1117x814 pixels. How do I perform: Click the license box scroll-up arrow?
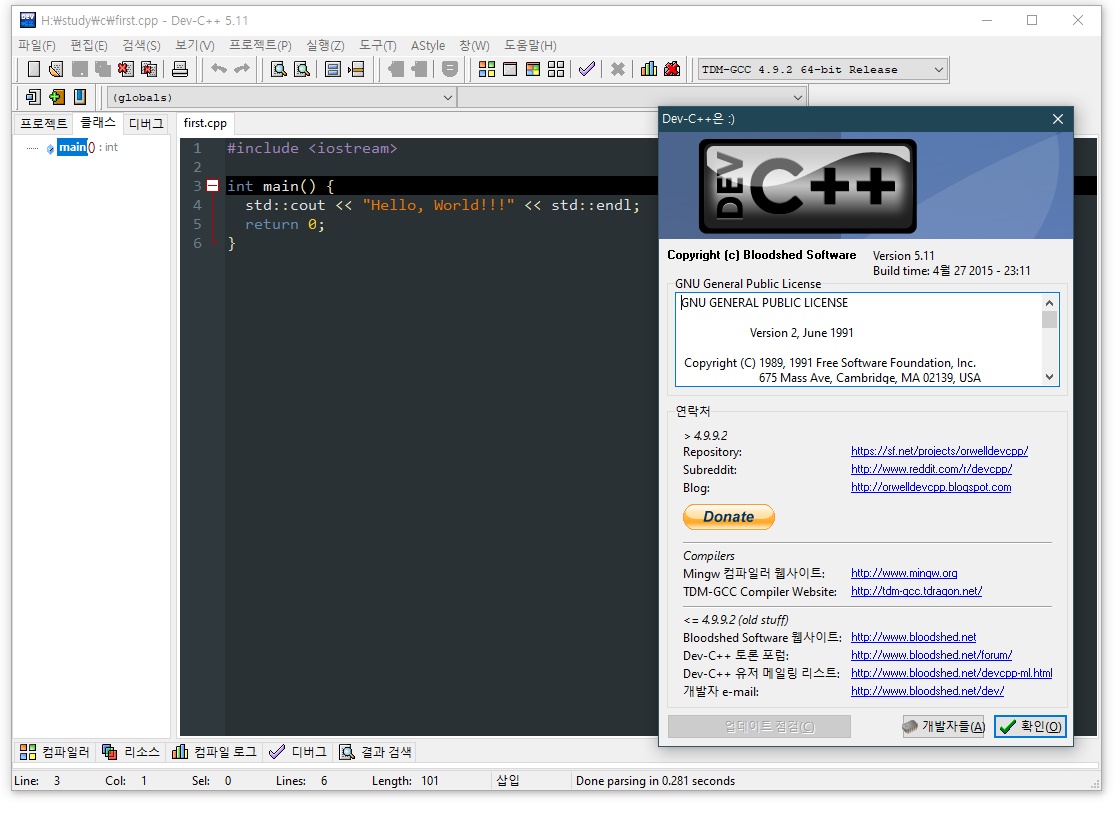pyautogui.click(x=1049, y=303)
